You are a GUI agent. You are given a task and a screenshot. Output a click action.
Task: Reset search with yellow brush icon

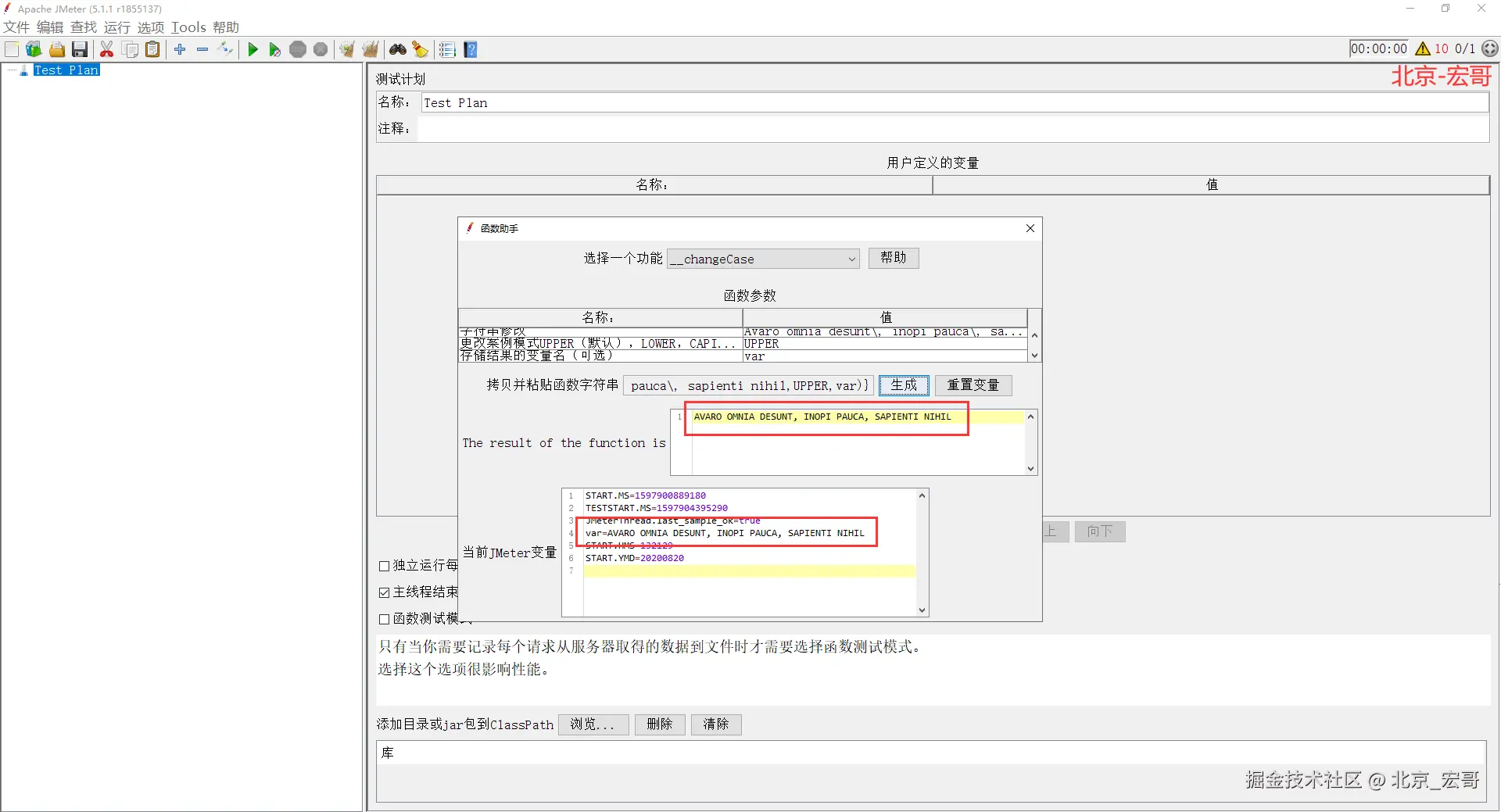pos(421,49)
